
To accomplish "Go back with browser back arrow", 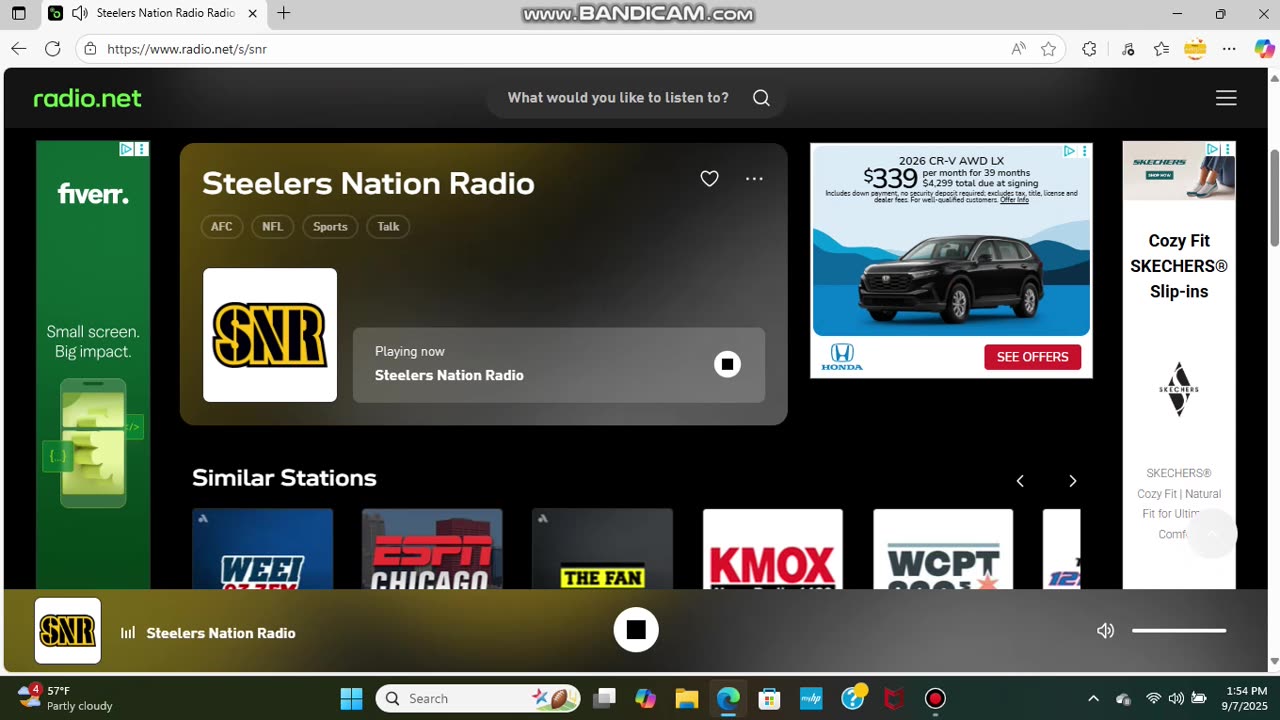I will [x=18, y=48].
